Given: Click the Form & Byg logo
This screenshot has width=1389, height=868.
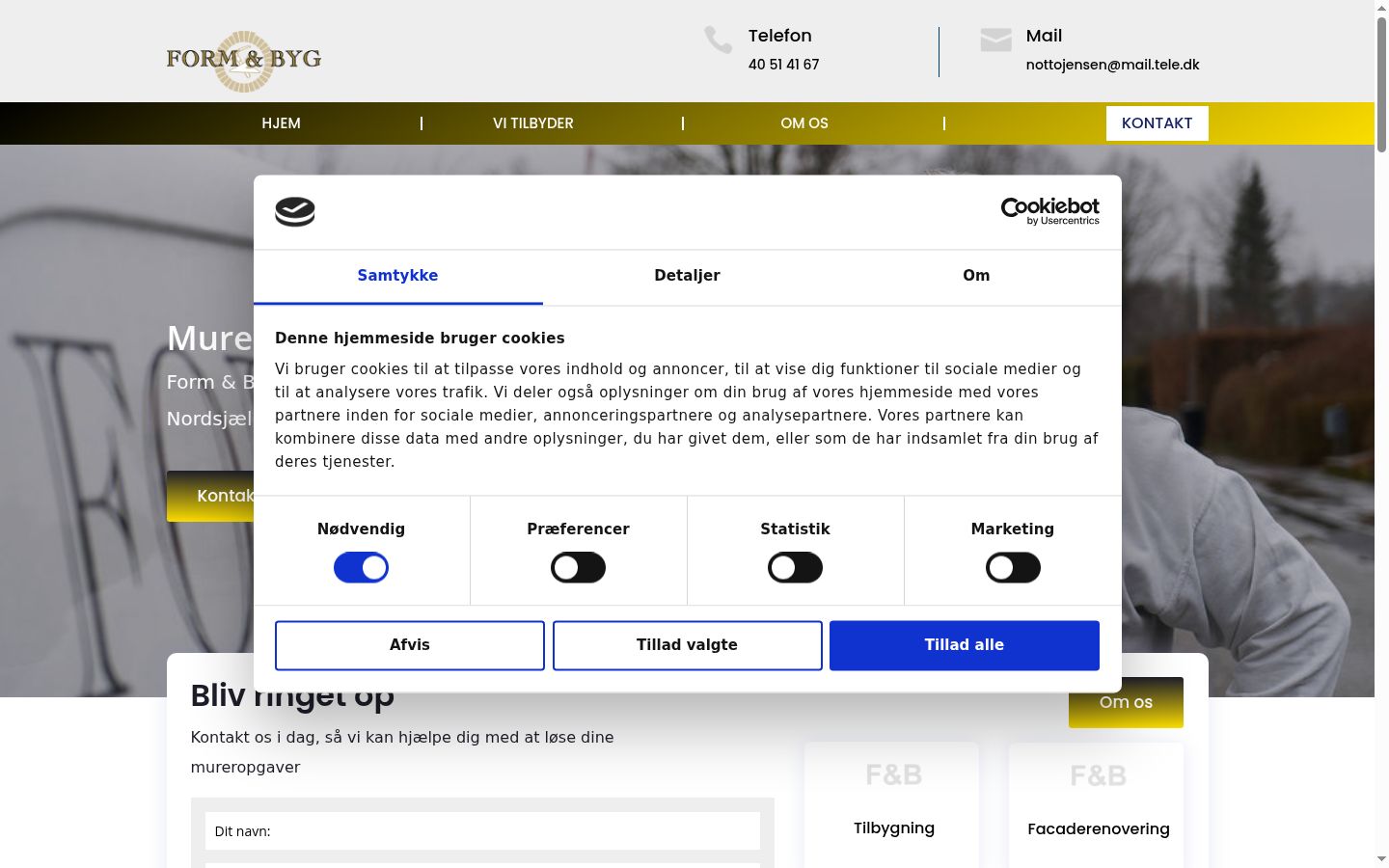Looking at the screenshot, I should click(x=244, y=61).
